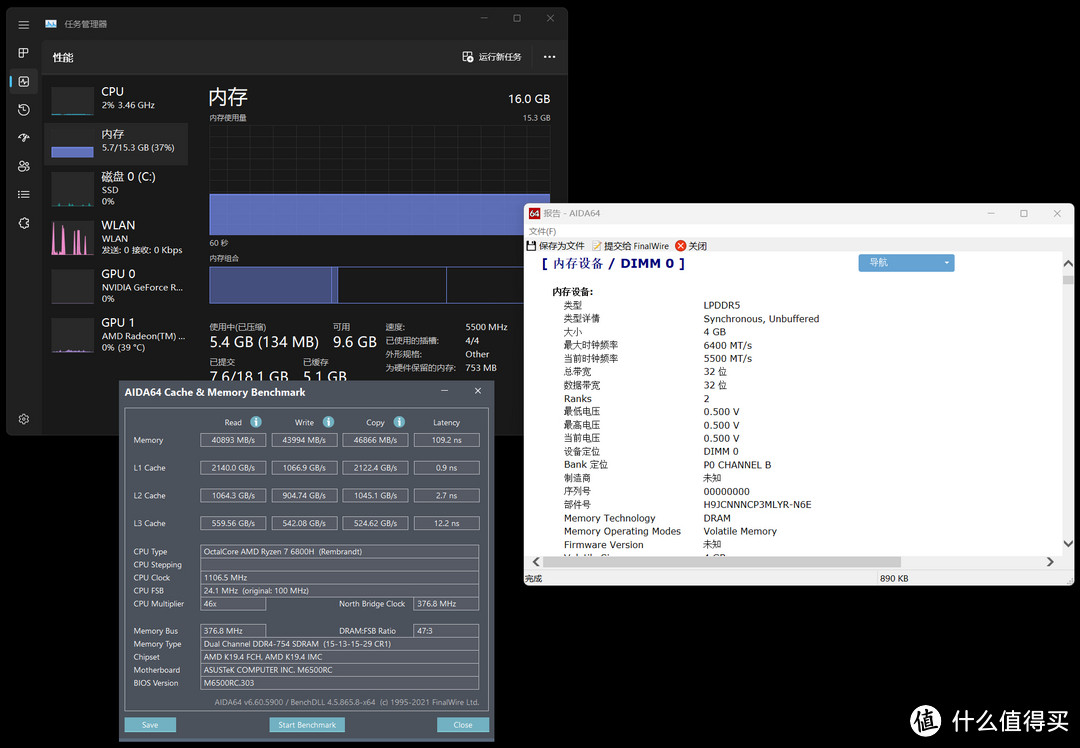Viewport: 1080px width, 748px height.
Task: Open Processes page icon in Task Manager sidebar
Action: point(23,53)
